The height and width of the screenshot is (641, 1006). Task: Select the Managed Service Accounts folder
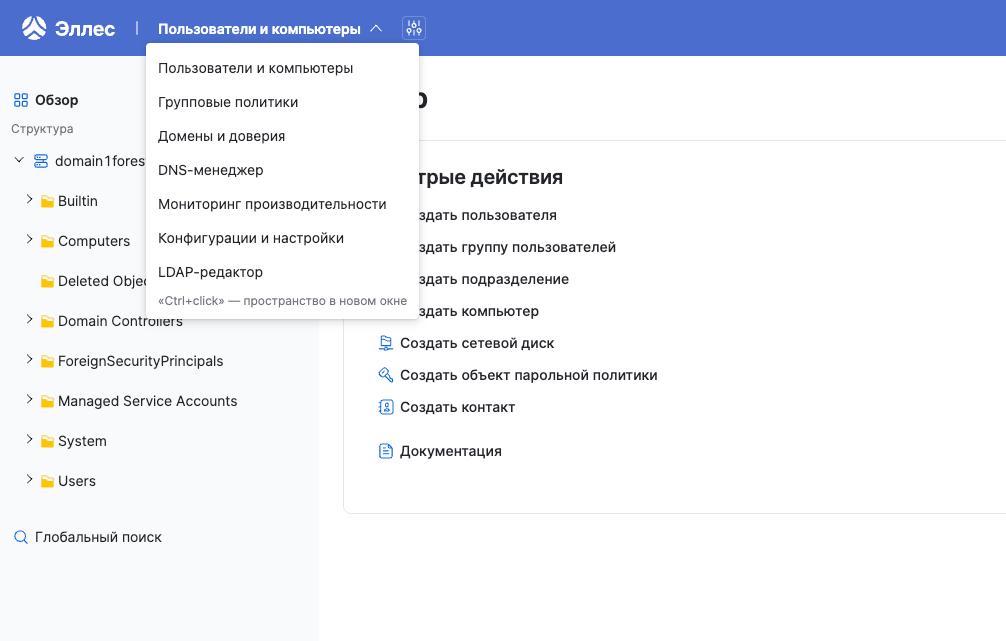coord(147,401)
